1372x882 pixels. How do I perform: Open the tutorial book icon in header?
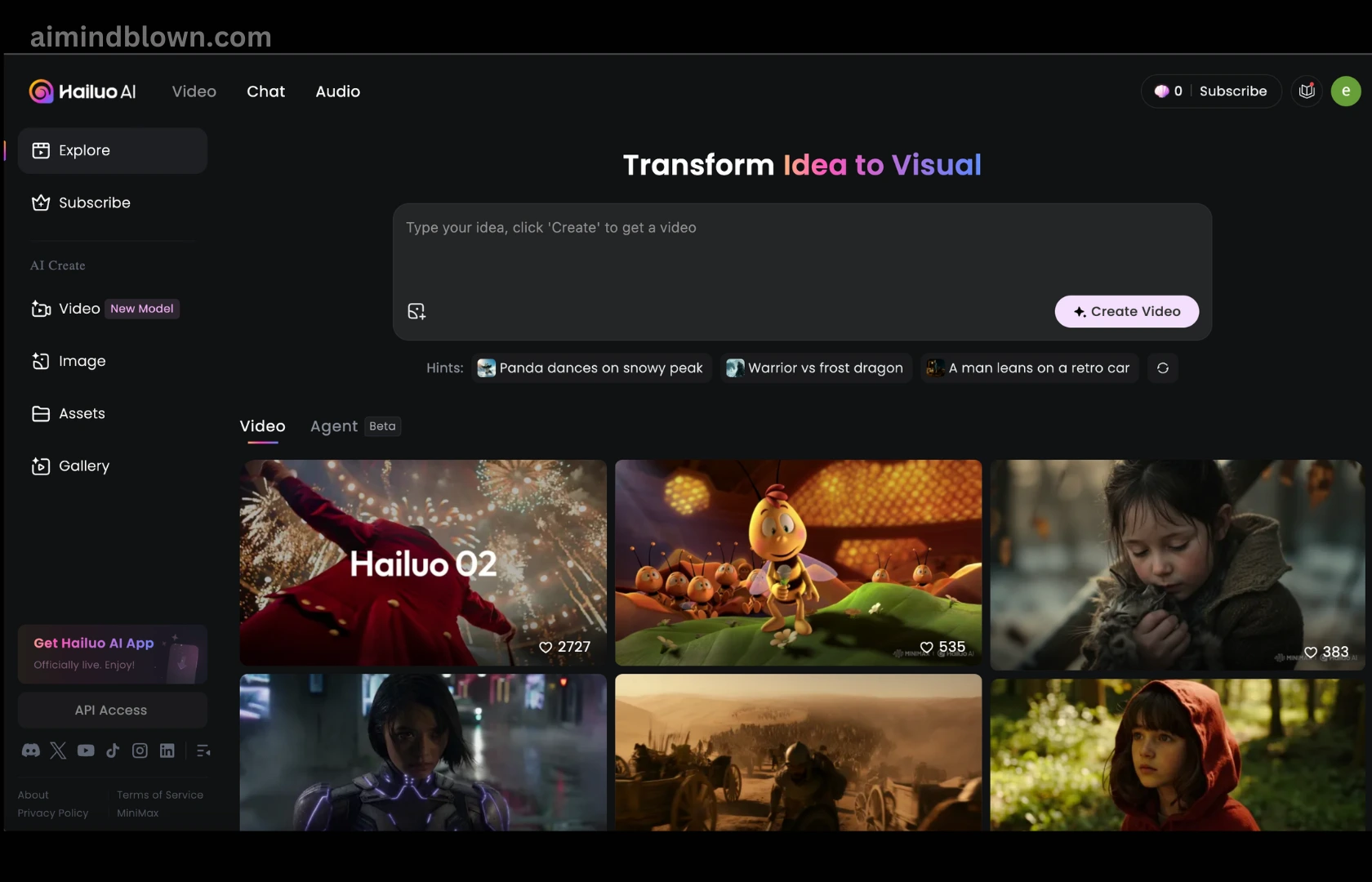click(x=1307, y=91)
